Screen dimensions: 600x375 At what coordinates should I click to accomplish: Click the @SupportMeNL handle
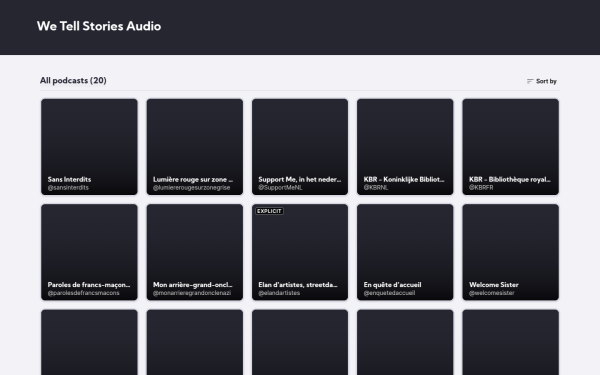click(280, 188)
